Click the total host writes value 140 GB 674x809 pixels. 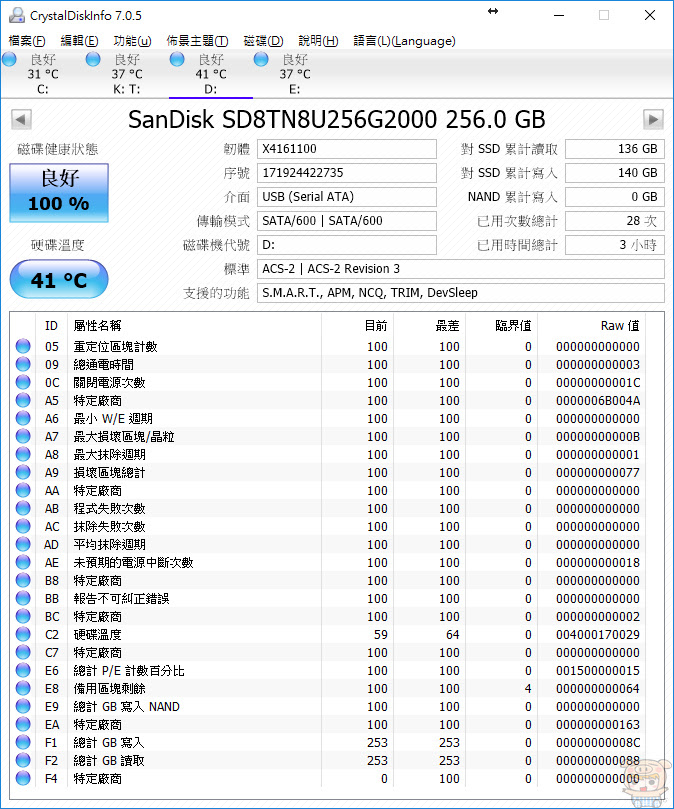615,173
